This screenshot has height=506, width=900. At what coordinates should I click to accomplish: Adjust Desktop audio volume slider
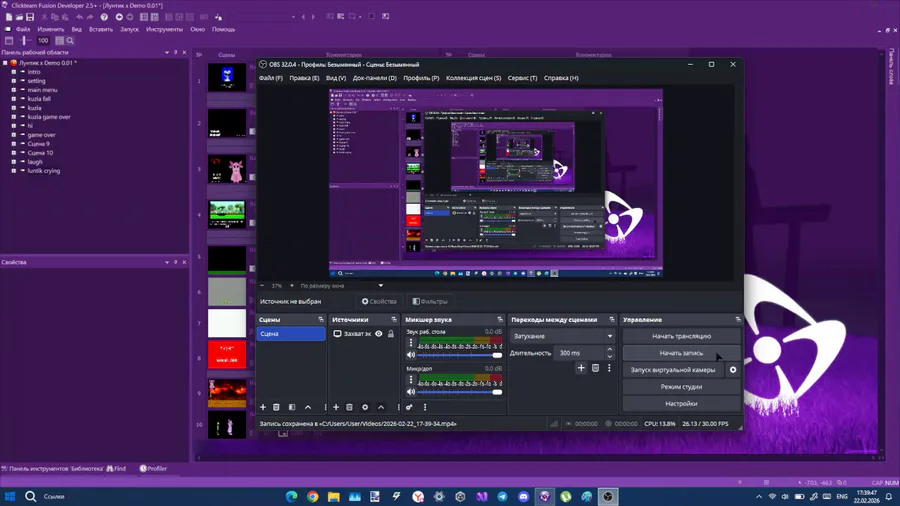(x=459, y=355)
